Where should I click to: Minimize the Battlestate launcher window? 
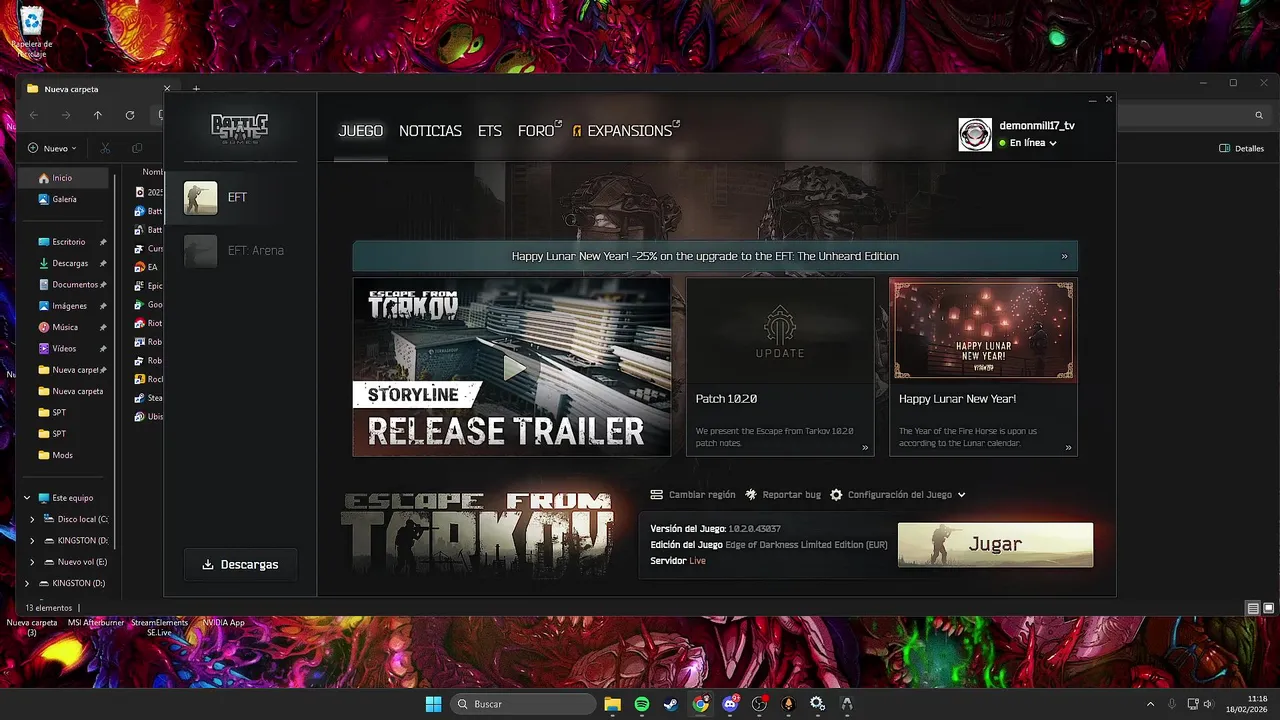coord(1093,100)
